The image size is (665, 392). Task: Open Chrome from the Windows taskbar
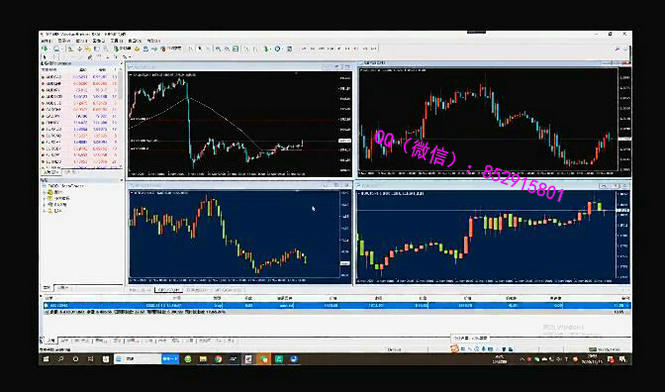[x=218, y=359]
